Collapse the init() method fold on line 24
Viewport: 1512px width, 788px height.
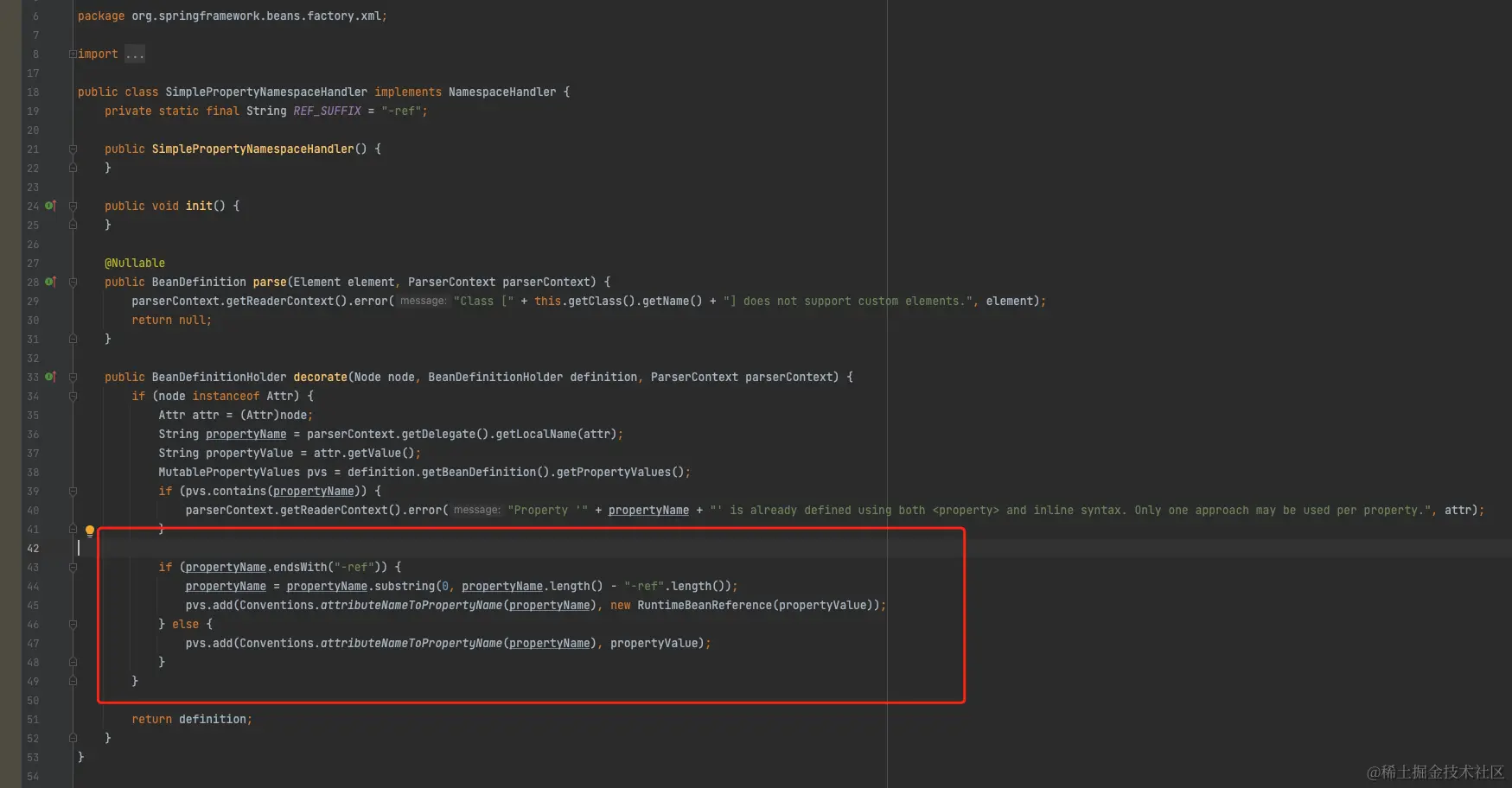coord(73,206)
